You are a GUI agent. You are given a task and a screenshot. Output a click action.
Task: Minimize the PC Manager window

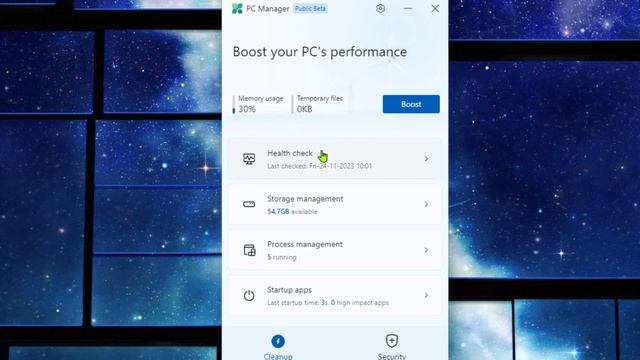(x=408, y=9)
